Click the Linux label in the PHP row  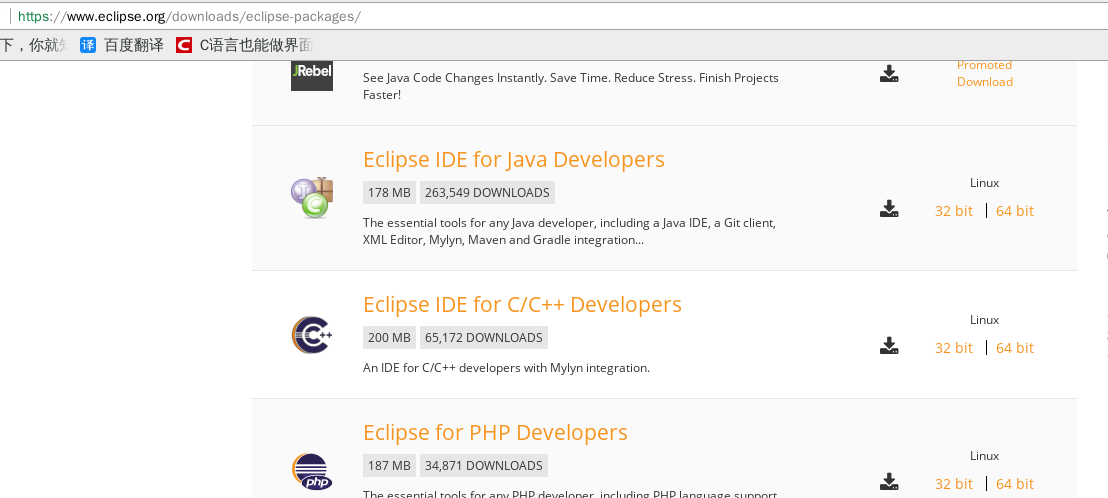click(984, 456)
